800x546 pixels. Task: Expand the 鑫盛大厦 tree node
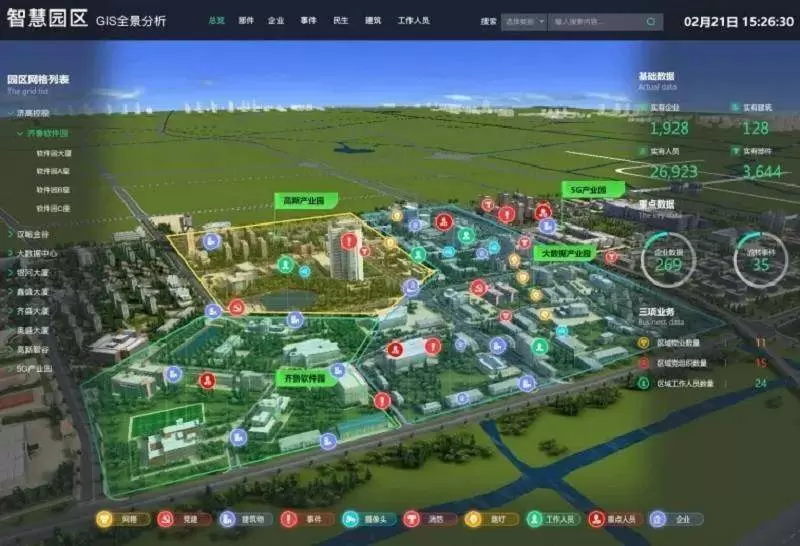pos(11,292)
